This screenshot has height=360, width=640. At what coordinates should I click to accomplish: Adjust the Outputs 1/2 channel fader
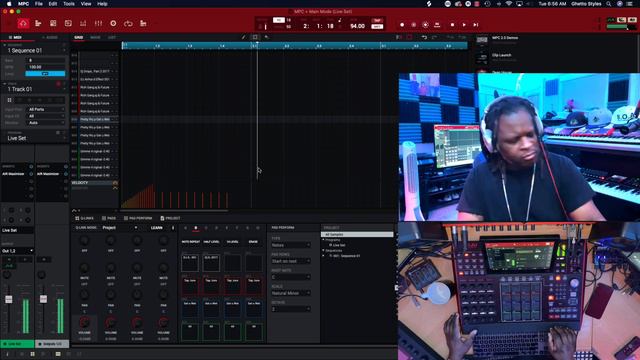[43, 299]
